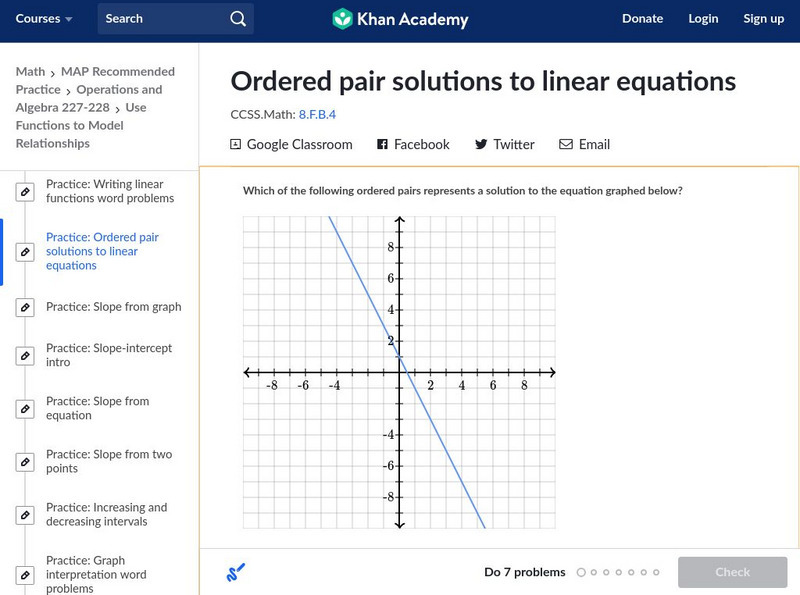Select Practice: Slope from equation
800x595 pixels.
pos(97,408)
